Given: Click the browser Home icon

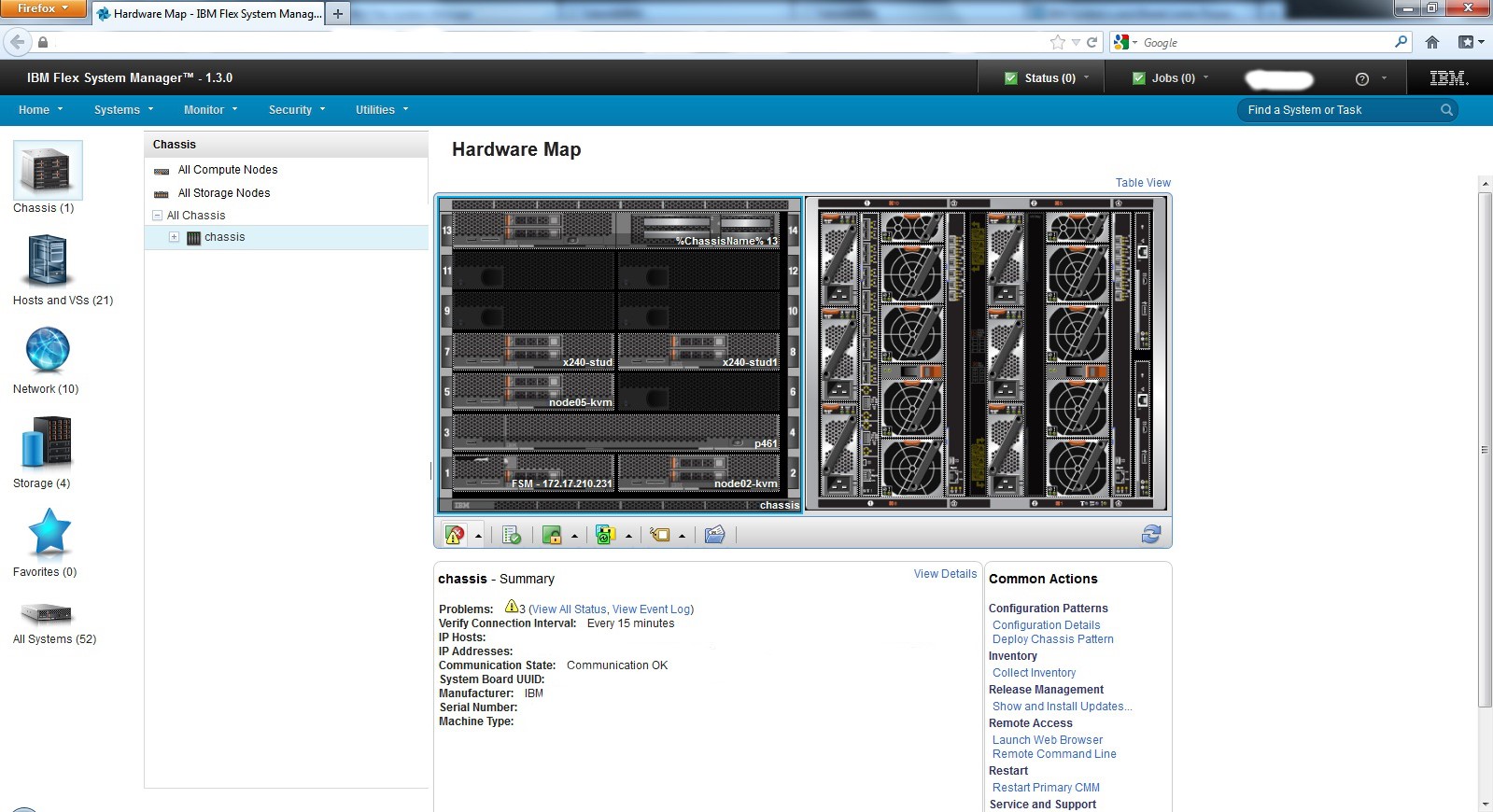Looking at the screenshot, I should coord(1432,42).
